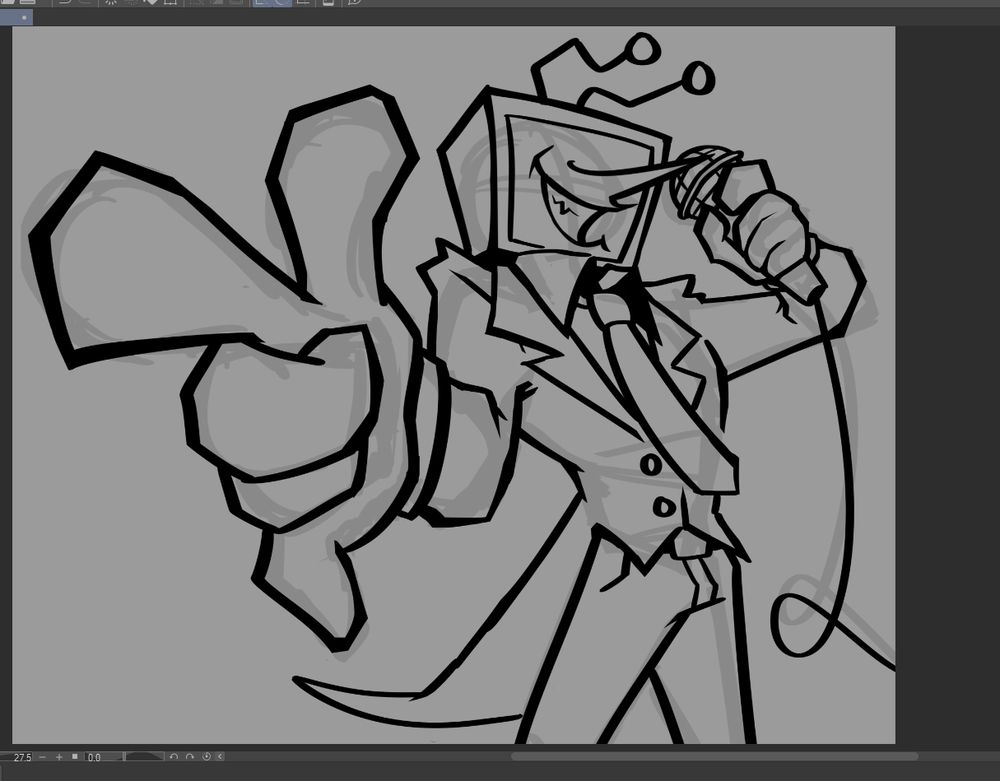The width and height of the screenshot is (1000, 781).
Task: Rotate the canvas view counterclockwise
Action: 173,757
